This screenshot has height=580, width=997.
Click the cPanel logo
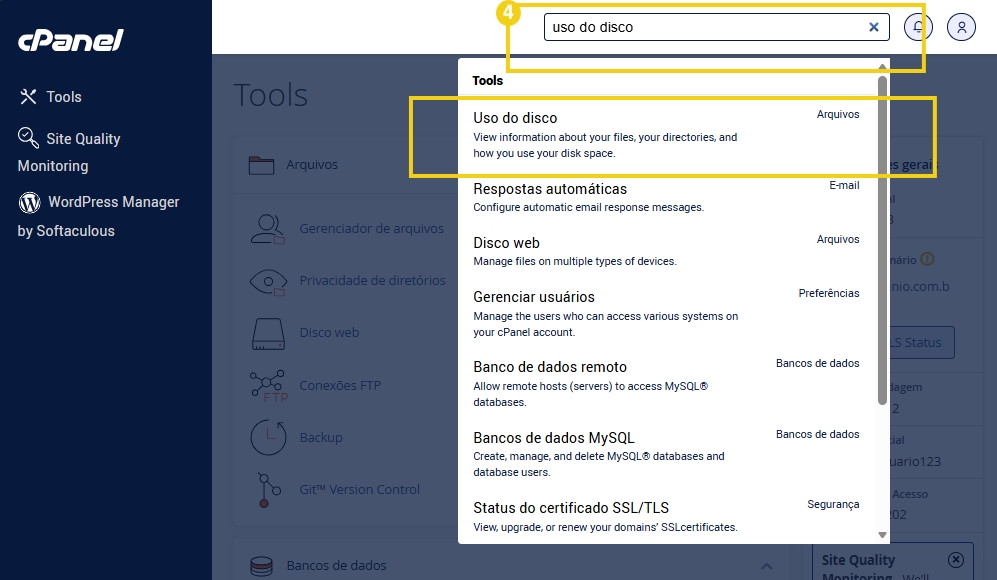click(x=68, y=41)
